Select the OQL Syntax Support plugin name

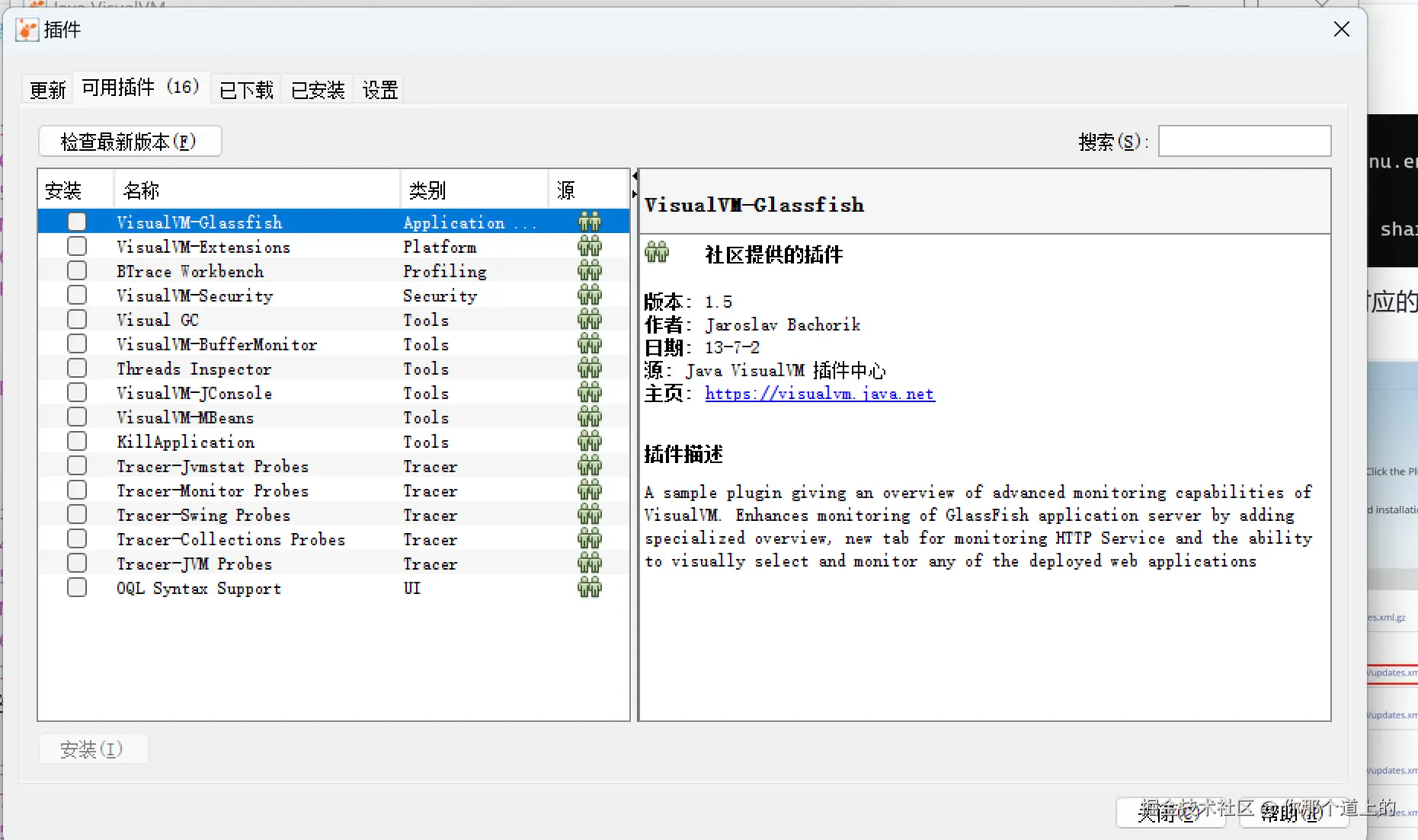pyautogui.click(x=199, y=588)
